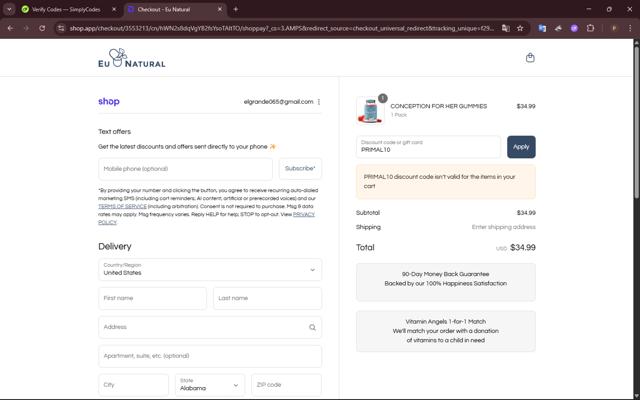Focus the City field
Image resolution: width=640 pixels, height=400 pixels.
tap(133, 385)
